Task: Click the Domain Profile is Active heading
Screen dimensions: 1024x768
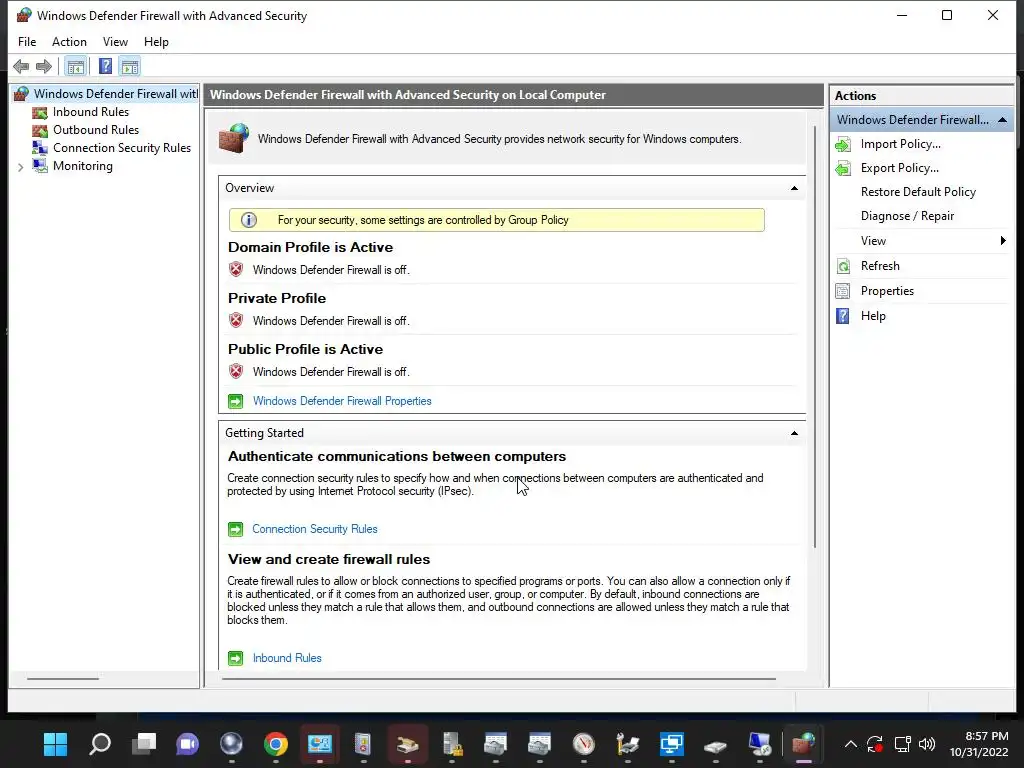Action: pos(310,248)
